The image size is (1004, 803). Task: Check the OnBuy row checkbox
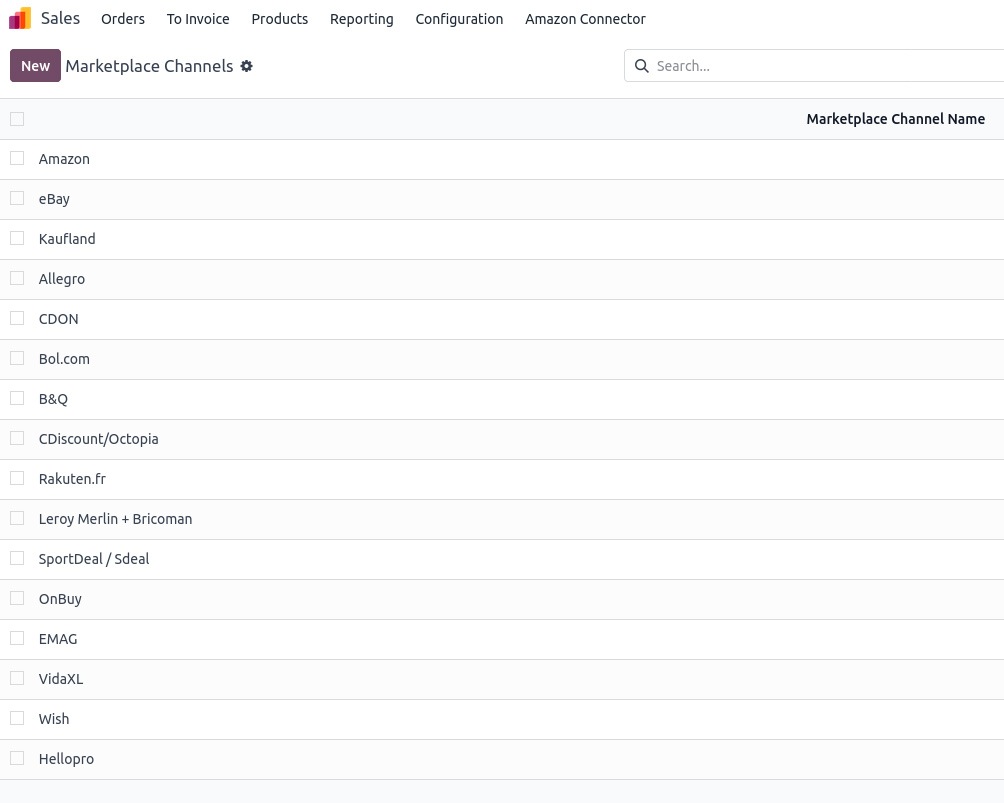pyautogui.click(x=17, y=598)
